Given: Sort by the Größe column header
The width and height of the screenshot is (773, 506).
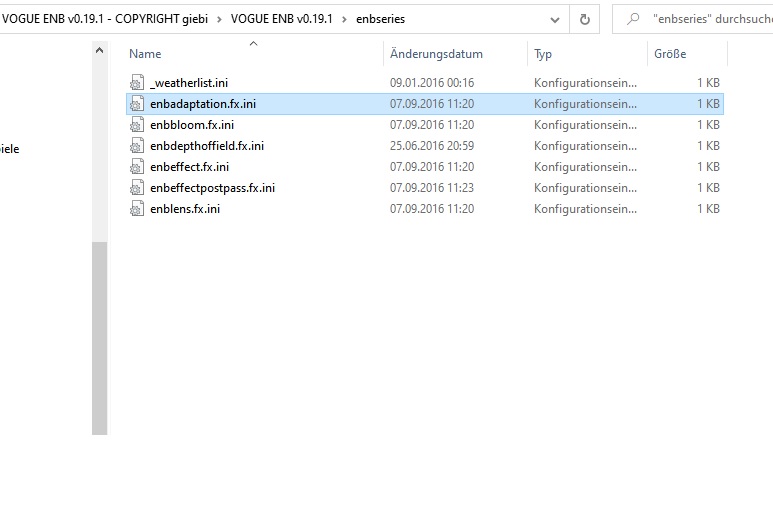Looking at the screenshot, I should pyautogui.click(x=669, y=54).
